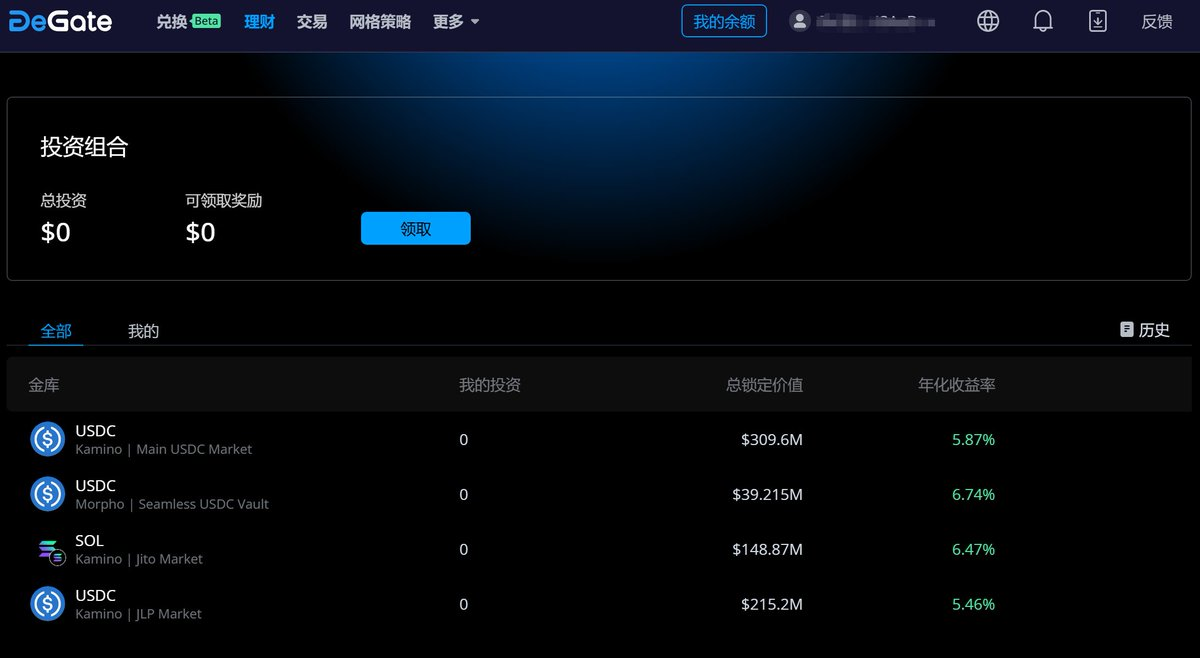1200x658 pixels.
Task: Click the 我的投资 column header
Action: 490,385
